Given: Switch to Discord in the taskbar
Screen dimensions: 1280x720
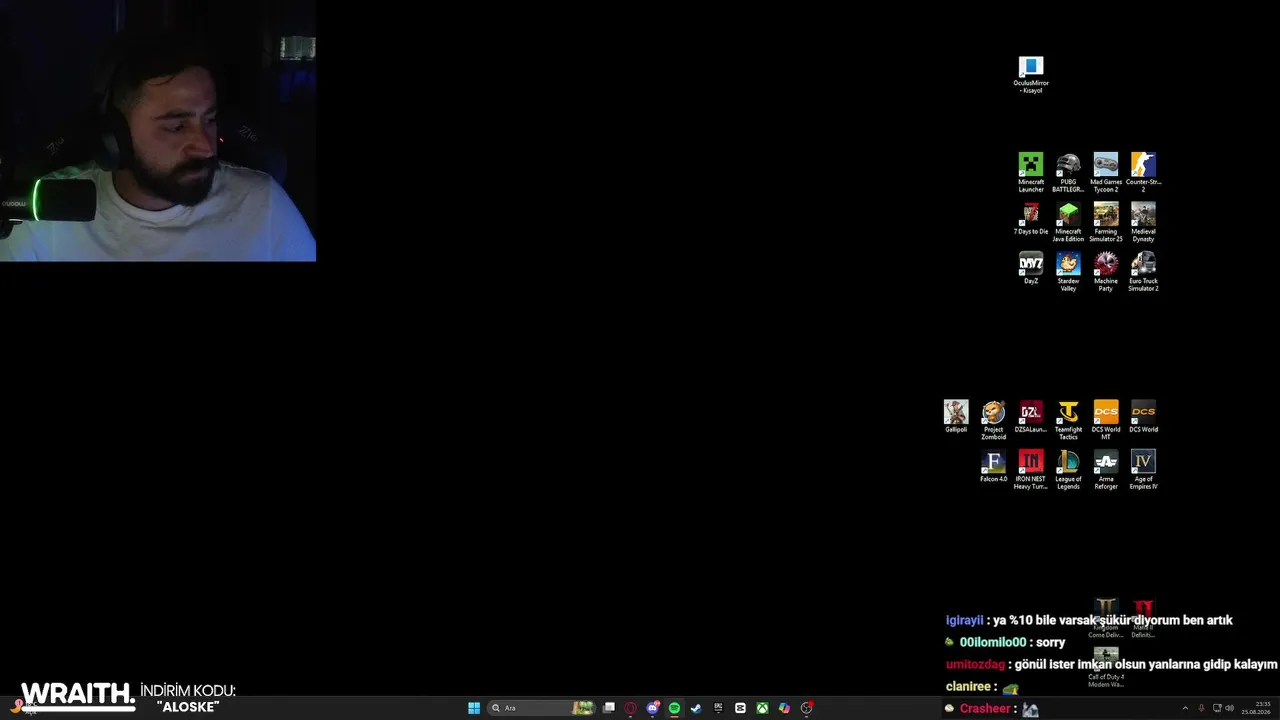Looking at the screenshot, I should click(653, 708).
